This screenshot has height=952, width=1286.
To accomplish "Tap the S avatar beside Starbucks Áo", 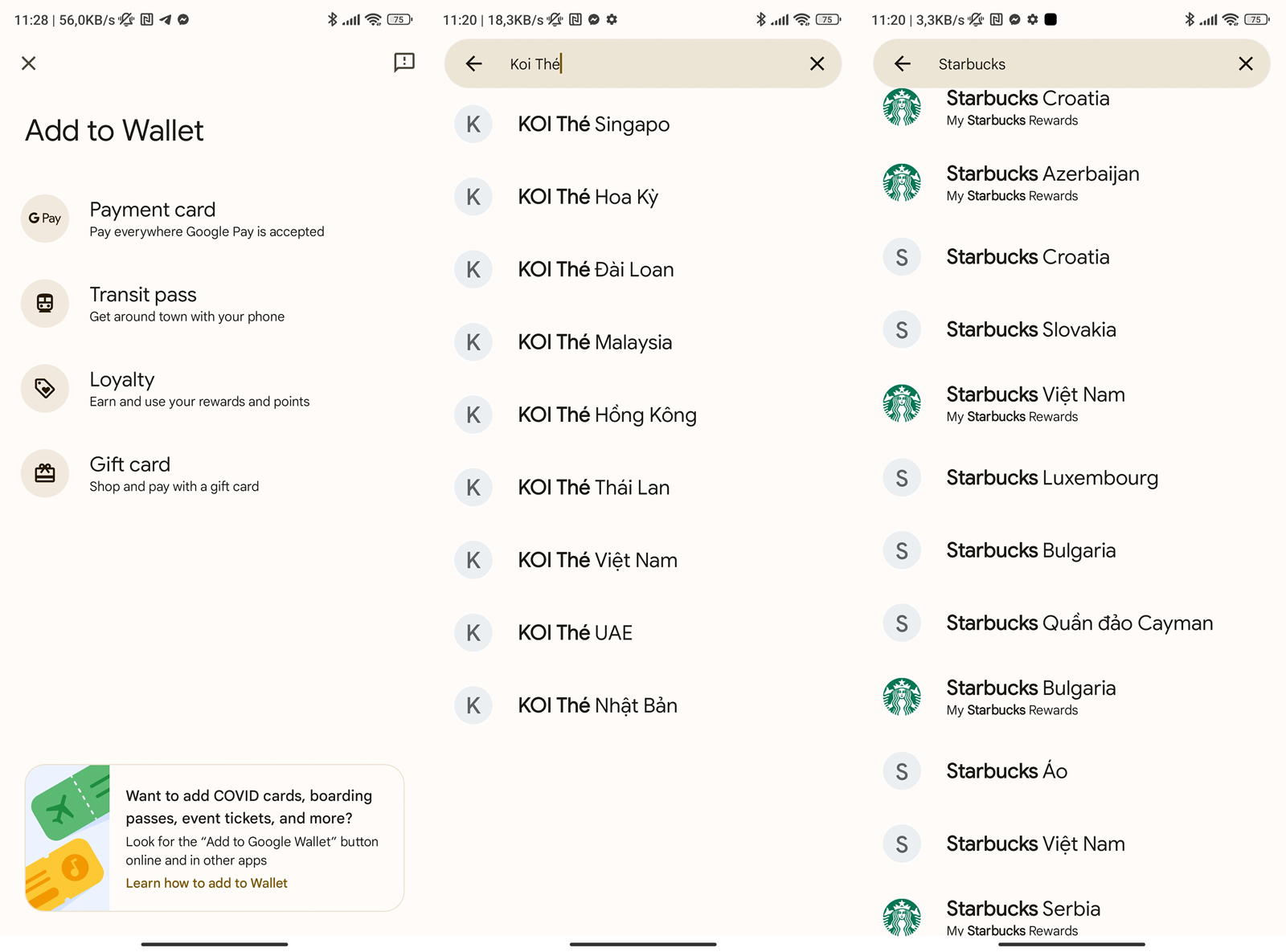I will (902, 771).
